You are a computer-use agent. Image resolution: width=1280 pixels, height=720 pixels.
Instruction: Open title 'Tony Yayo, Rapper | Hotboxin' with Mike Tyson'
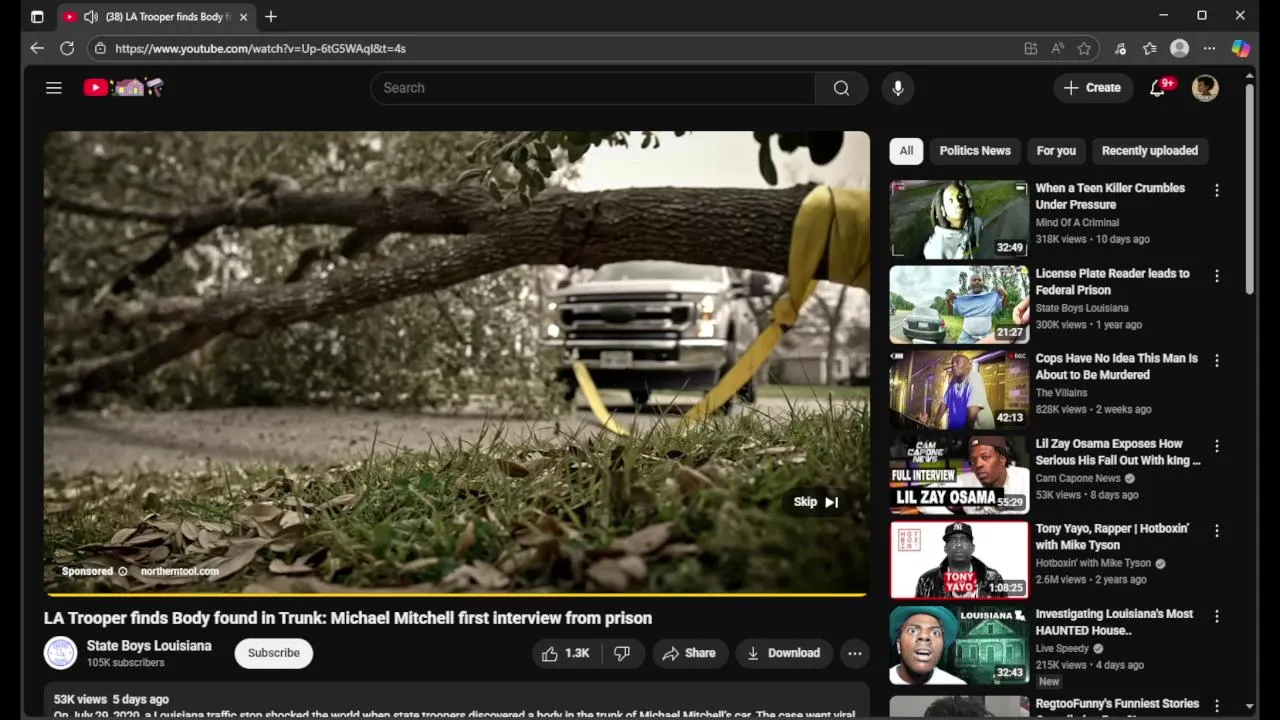click(1112, 537)
